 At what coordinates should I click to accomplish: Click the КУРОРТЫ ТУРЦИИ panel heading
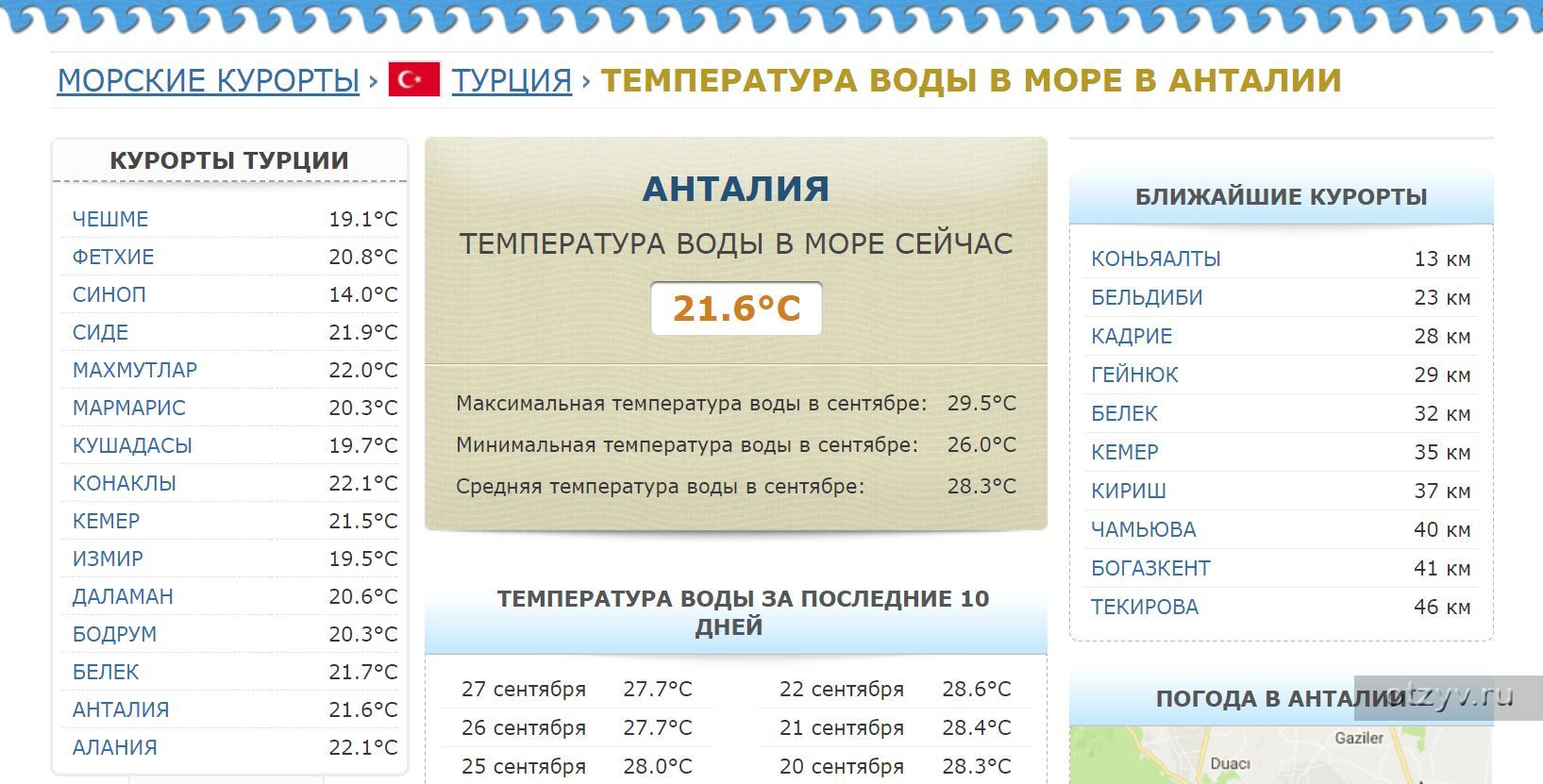(x=229, y=160)
